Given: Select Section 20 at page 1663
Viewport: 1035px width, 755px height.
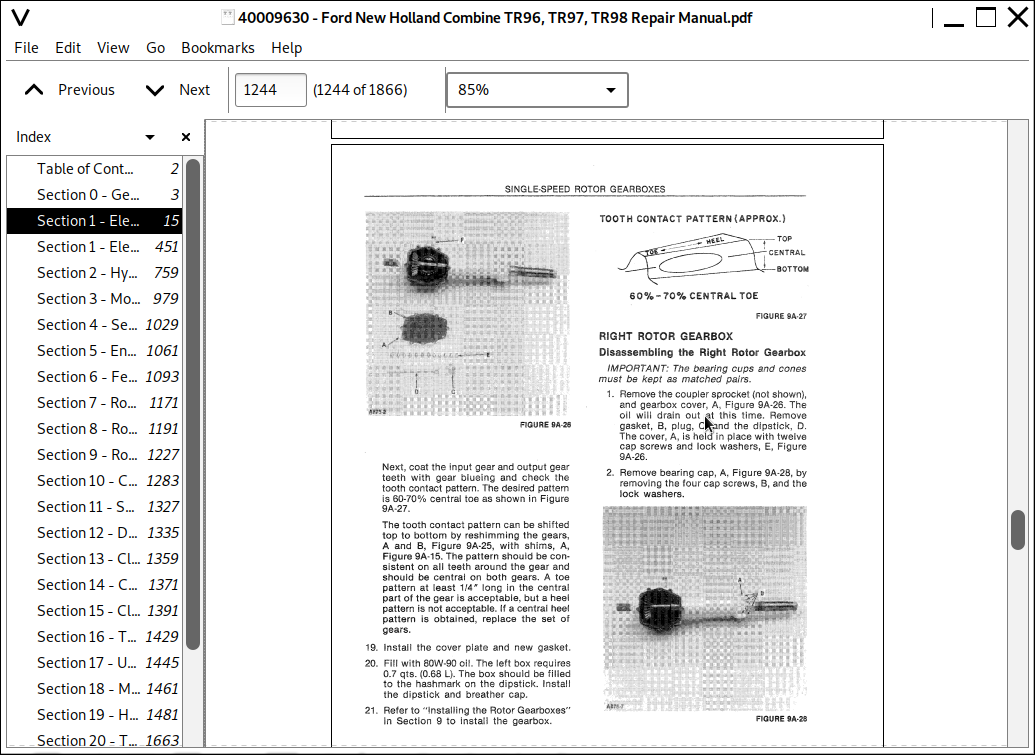Looking at the screenshot, I should (94, 740).
